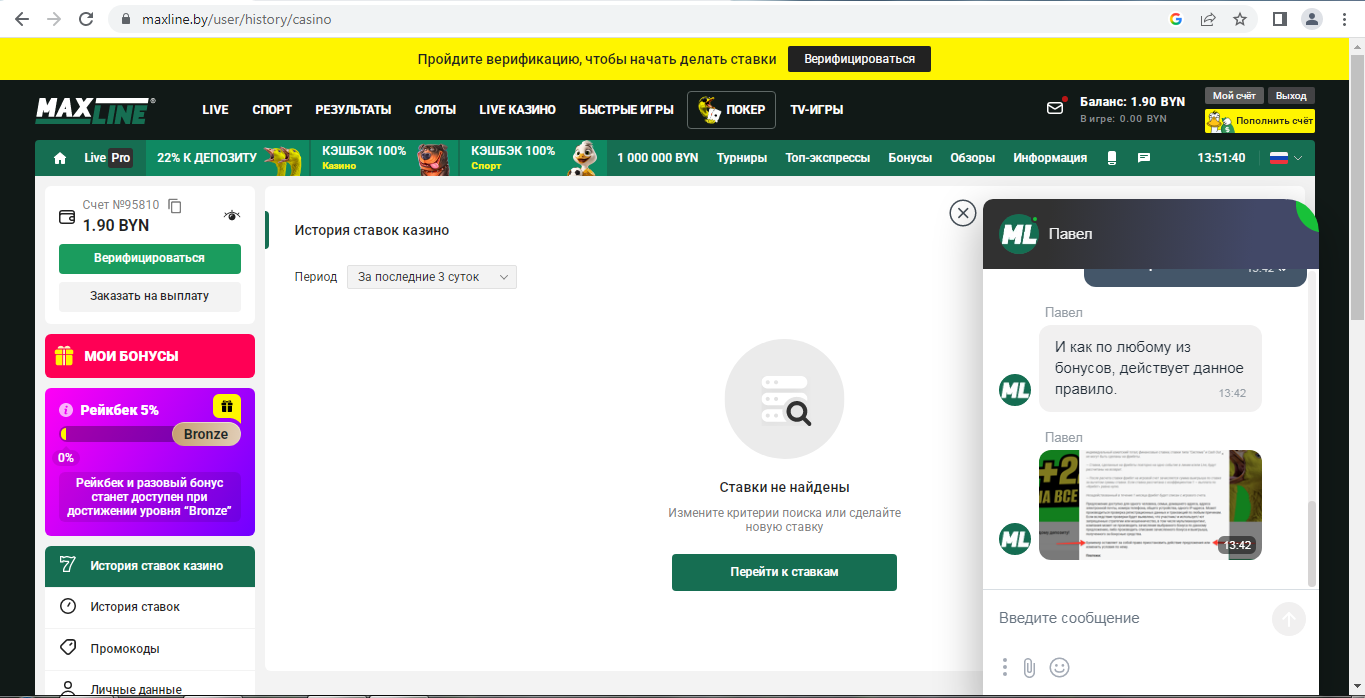Open the language selector with Russian flag

(x=1286, y=158)
